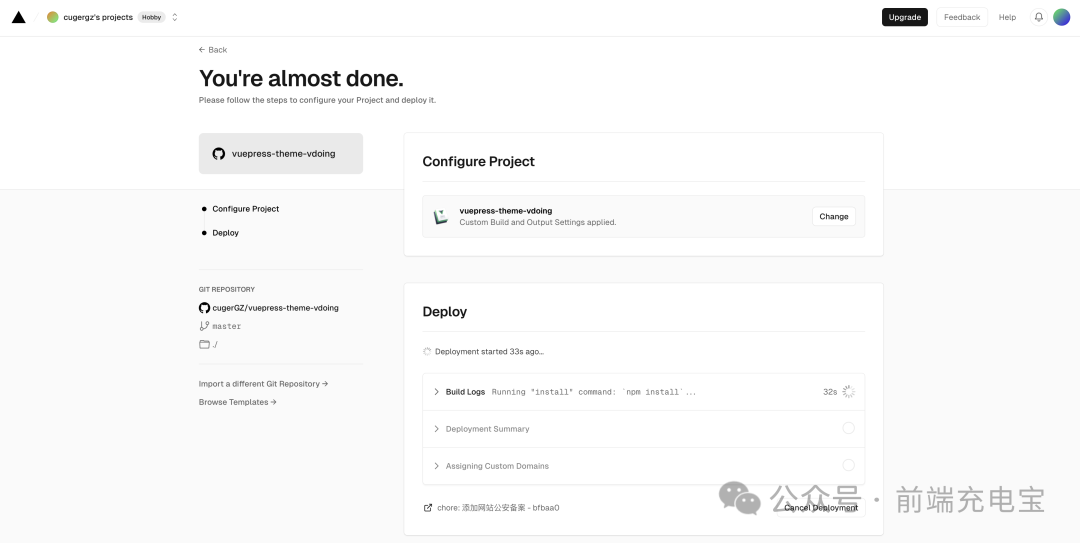This screenshot has width=1080, height=543.
Task: Open the cugerGZ/vuepress-theme-vdoing repository link
Action: pos(276,308)
